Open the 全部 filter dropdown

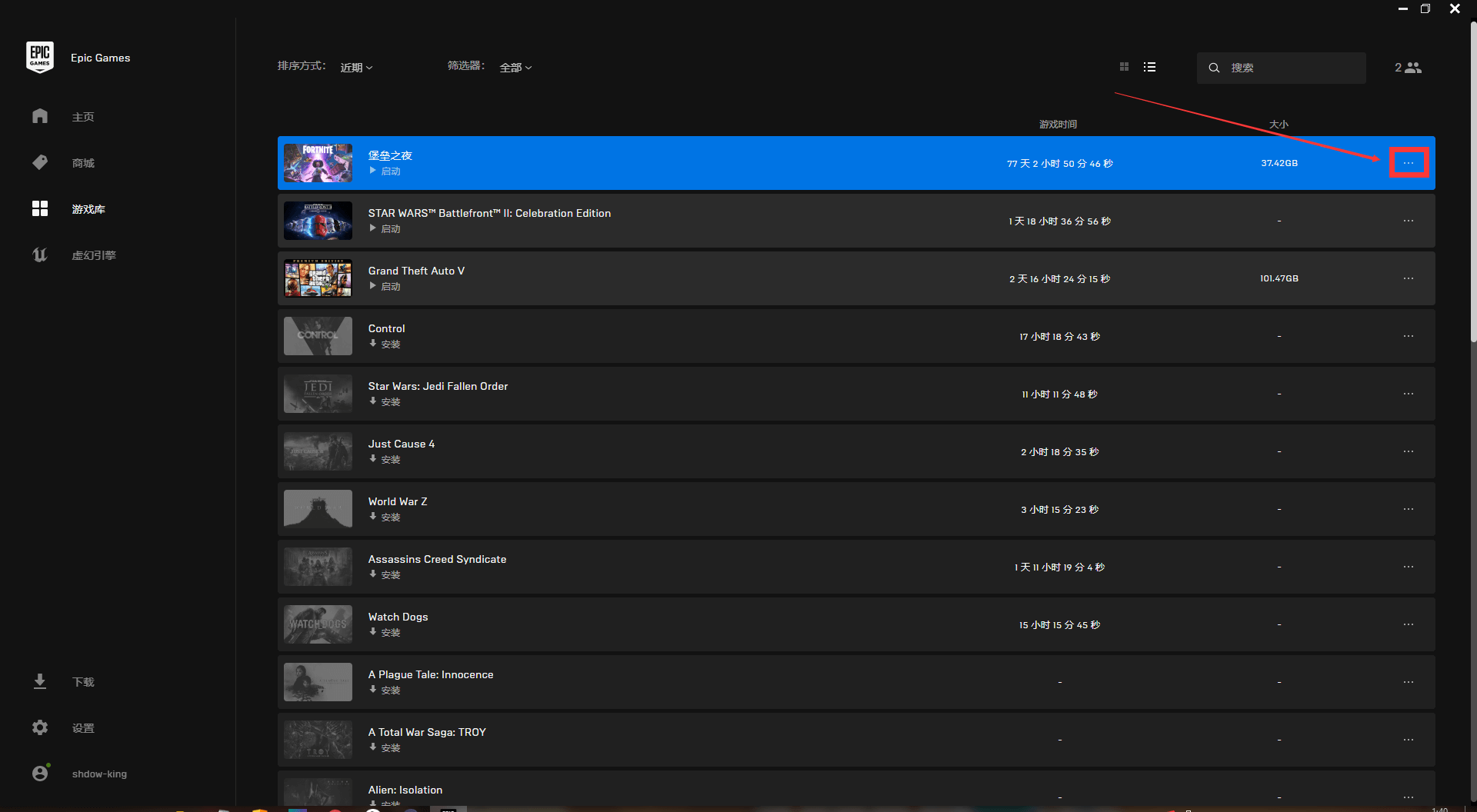515,68
